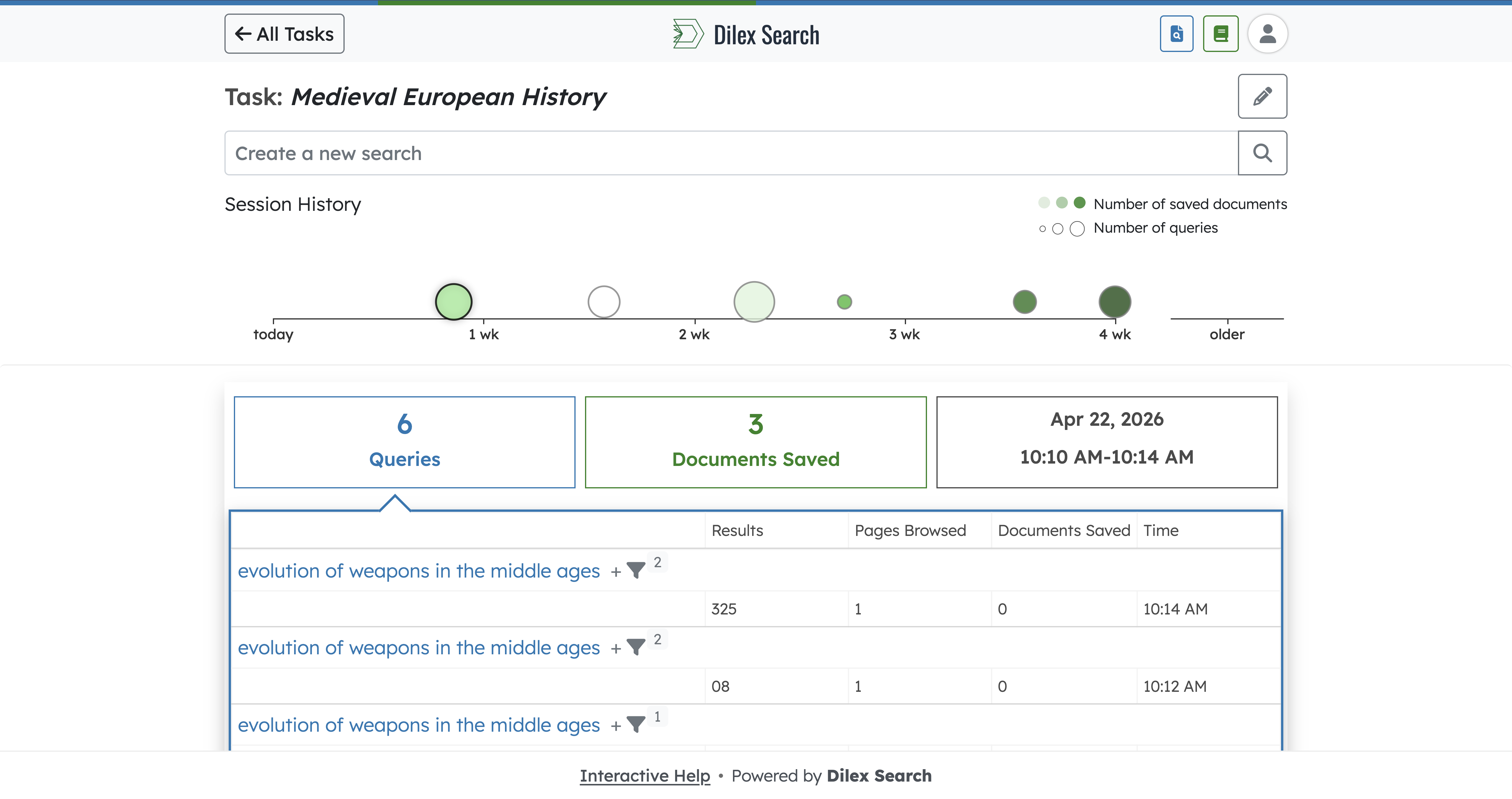The width and height of the screenshot is (1512, 799).
Task: Open the Interactive Help link
Action: pos(644,775)
